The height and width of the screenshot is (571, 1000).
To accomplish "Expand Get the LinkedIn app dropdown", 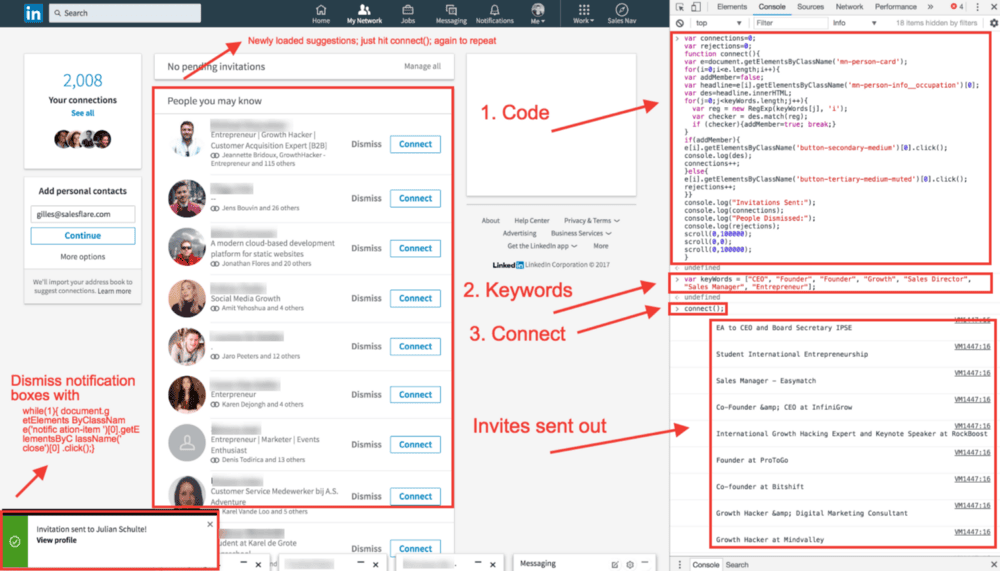I will pyautogui.click(x=542, y=246).
